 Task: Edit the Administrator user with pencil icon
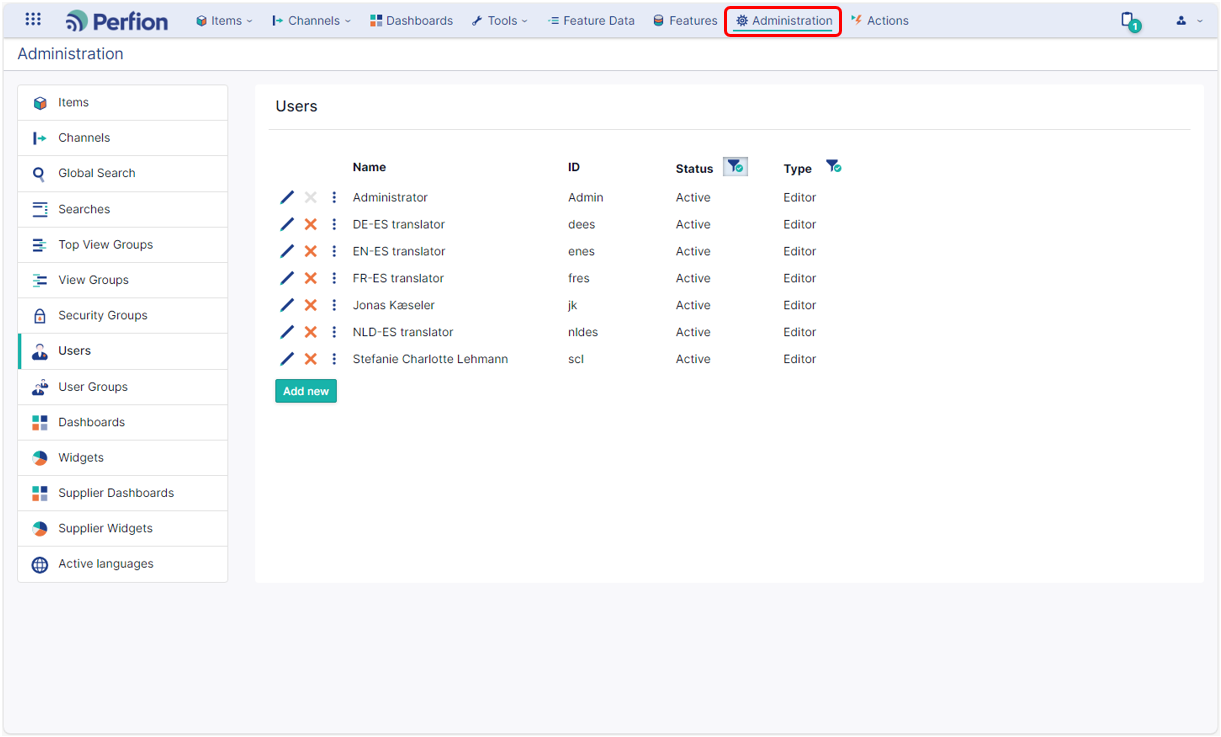(x=287, y=198)
